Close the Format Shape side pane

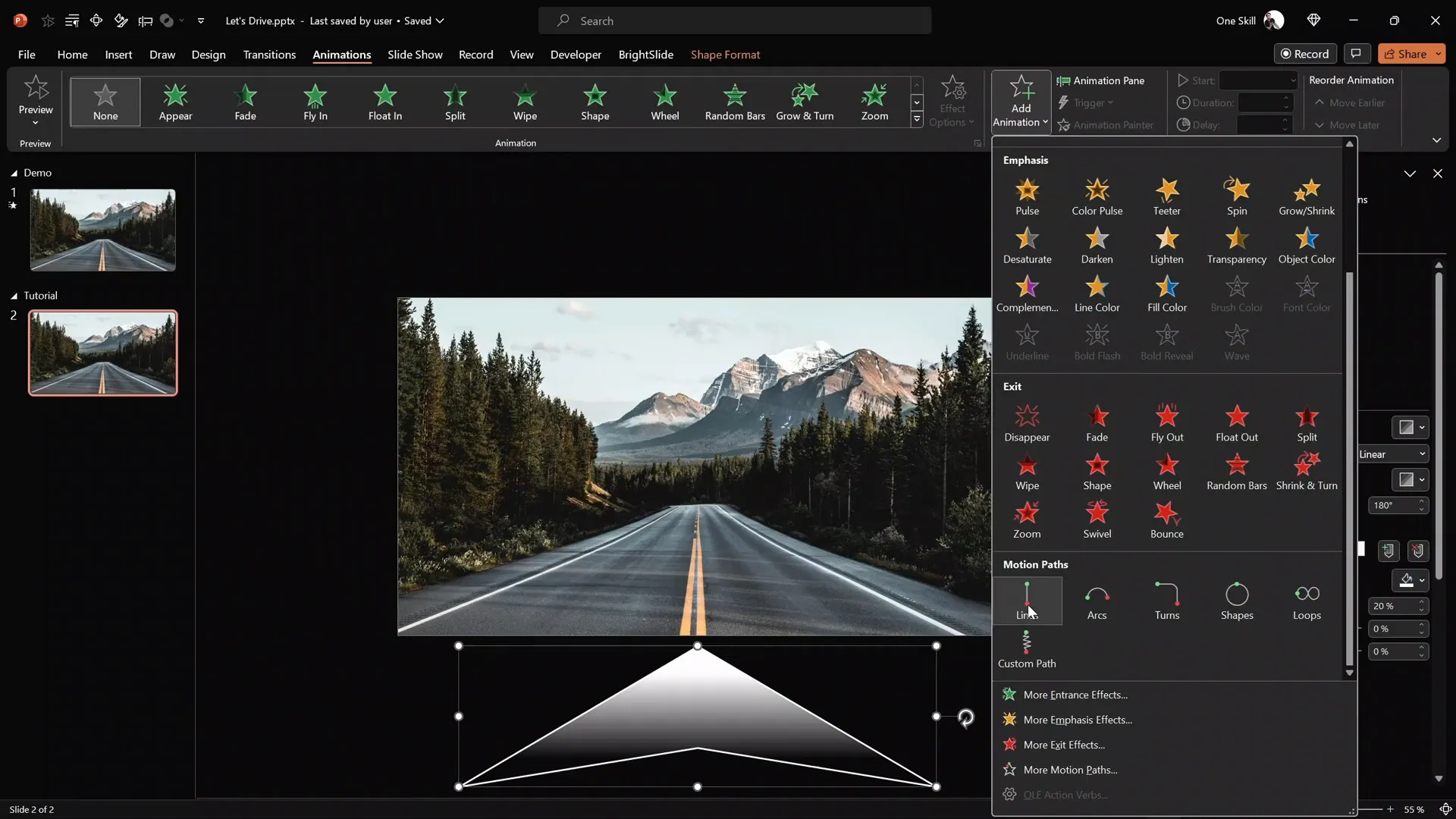(x=1437, y=174)
